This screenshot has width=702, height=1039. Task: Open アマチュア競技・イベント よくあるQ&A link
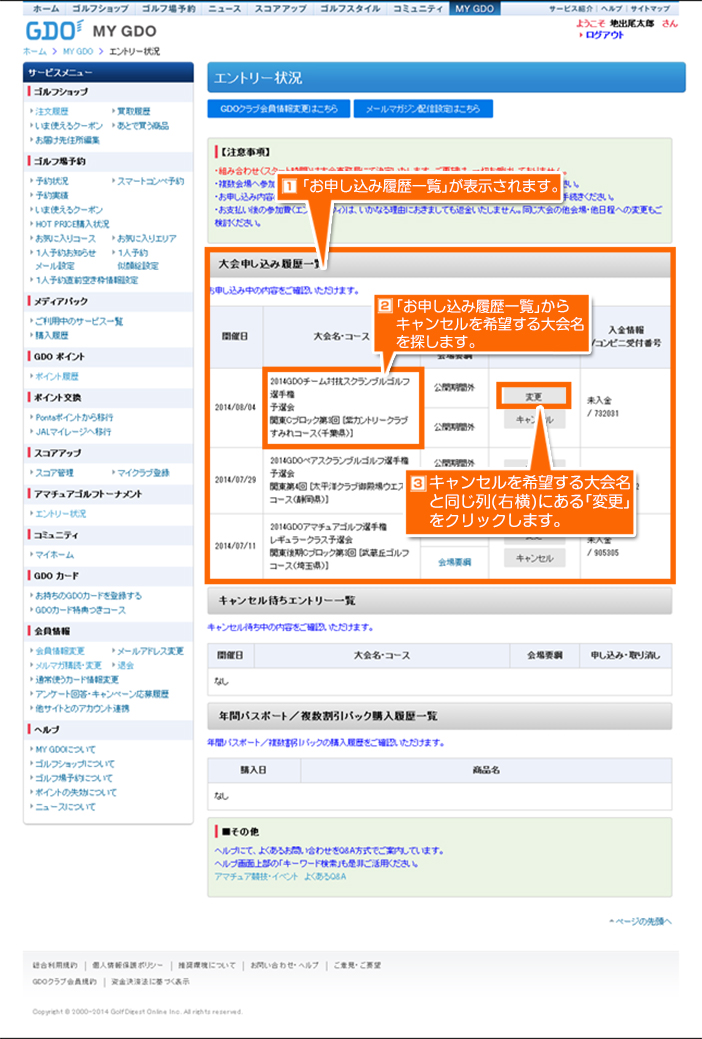(x=280, y=876)
